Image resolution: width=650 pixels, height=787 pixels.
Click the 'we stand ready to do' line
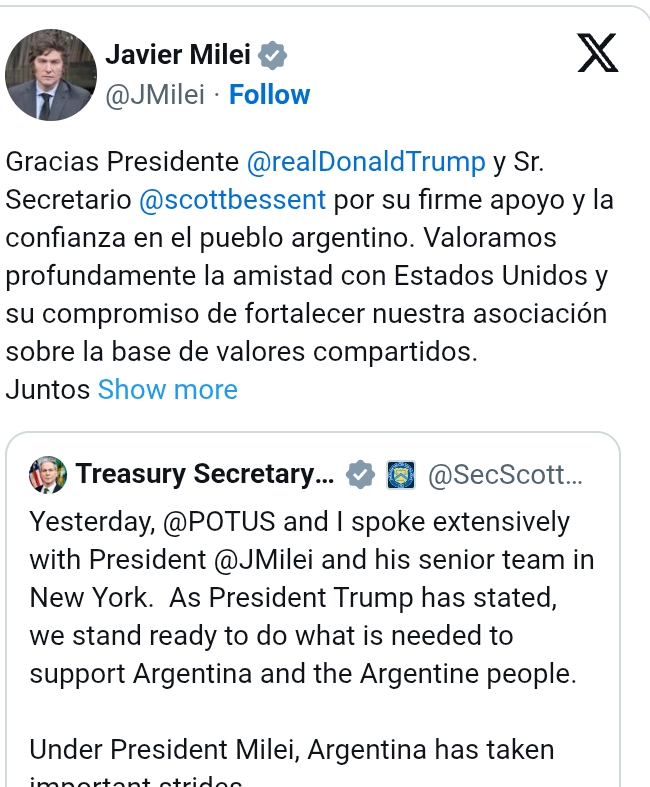click(271, 636)
